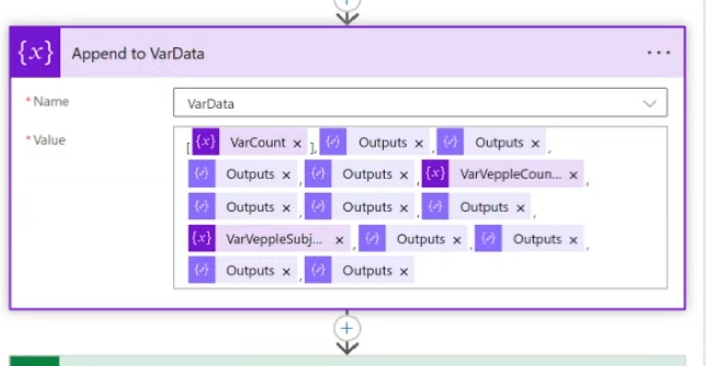
Task: Select the Outputs token right after VarVeppleSubj...
Action: click(x=413, y=239)
